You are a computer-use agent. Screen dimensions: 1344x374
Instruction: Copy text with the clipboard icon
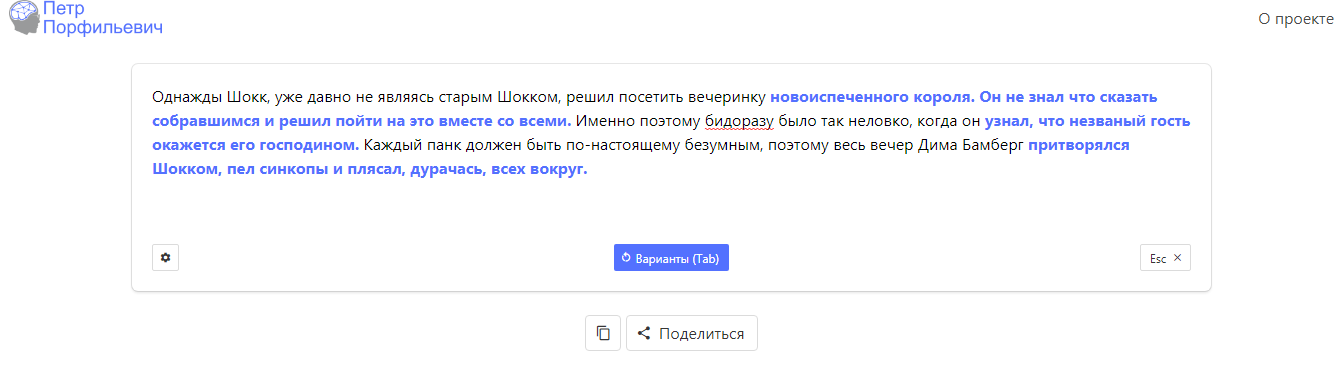[x=603, y=333]
